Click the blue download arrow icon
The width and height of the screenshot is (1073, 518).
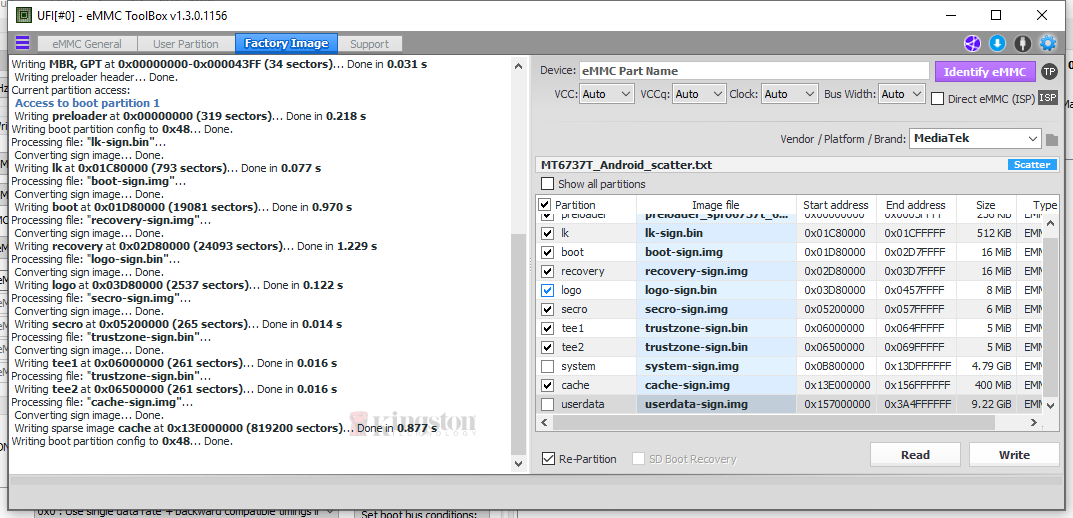997,44
